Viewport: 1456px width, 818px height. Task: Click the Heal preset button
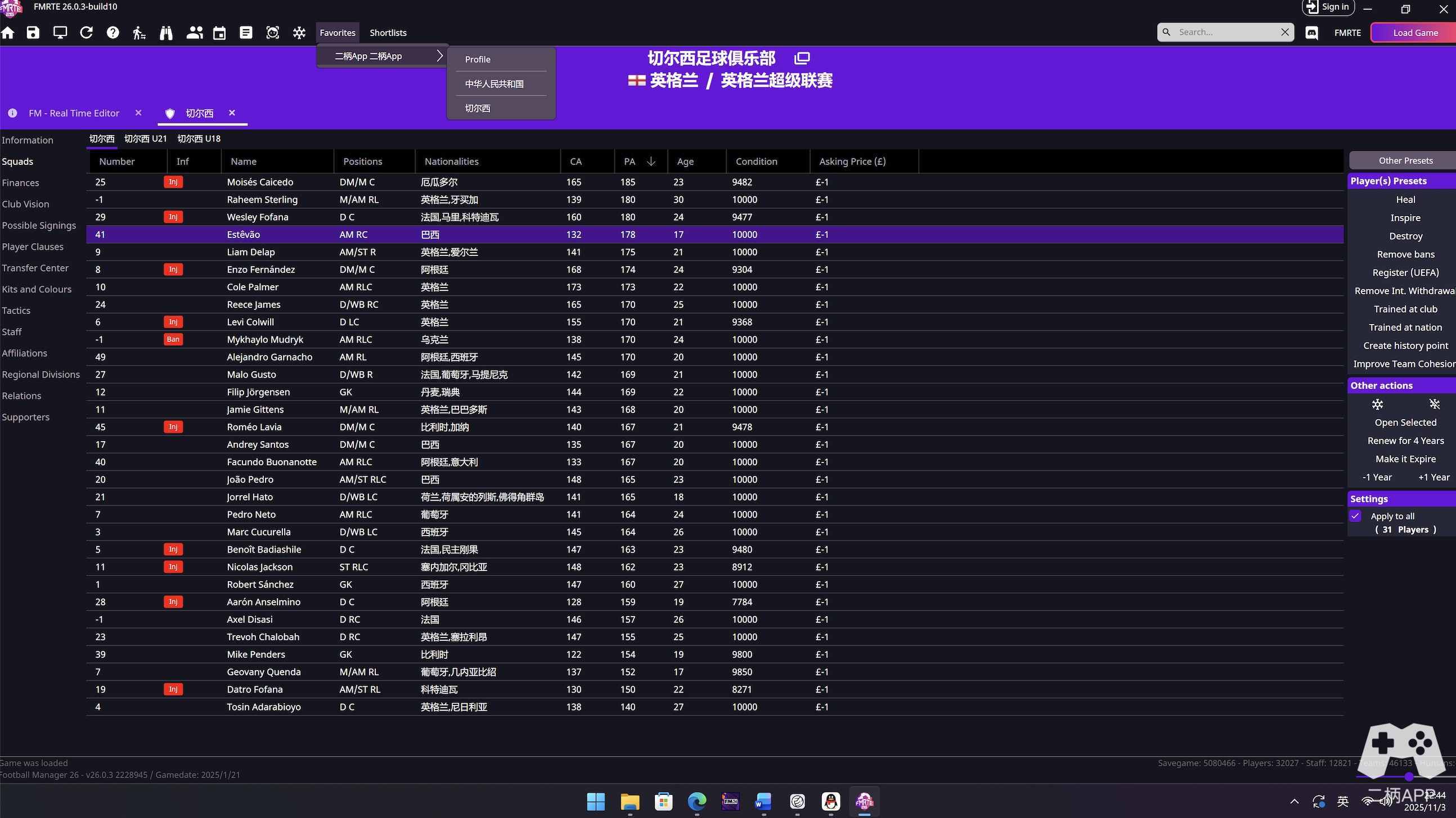point(1405,200)
